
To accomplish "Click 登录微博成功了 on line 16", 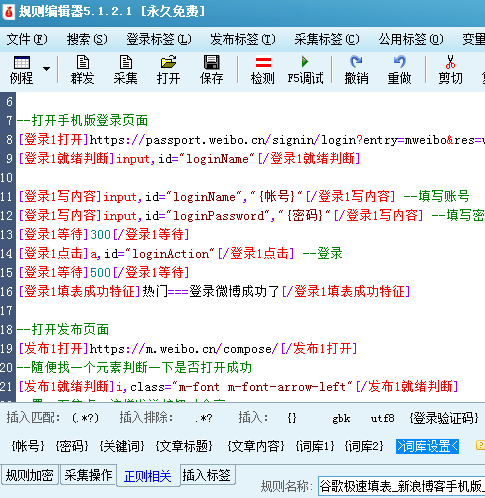I will pos(234,292).
